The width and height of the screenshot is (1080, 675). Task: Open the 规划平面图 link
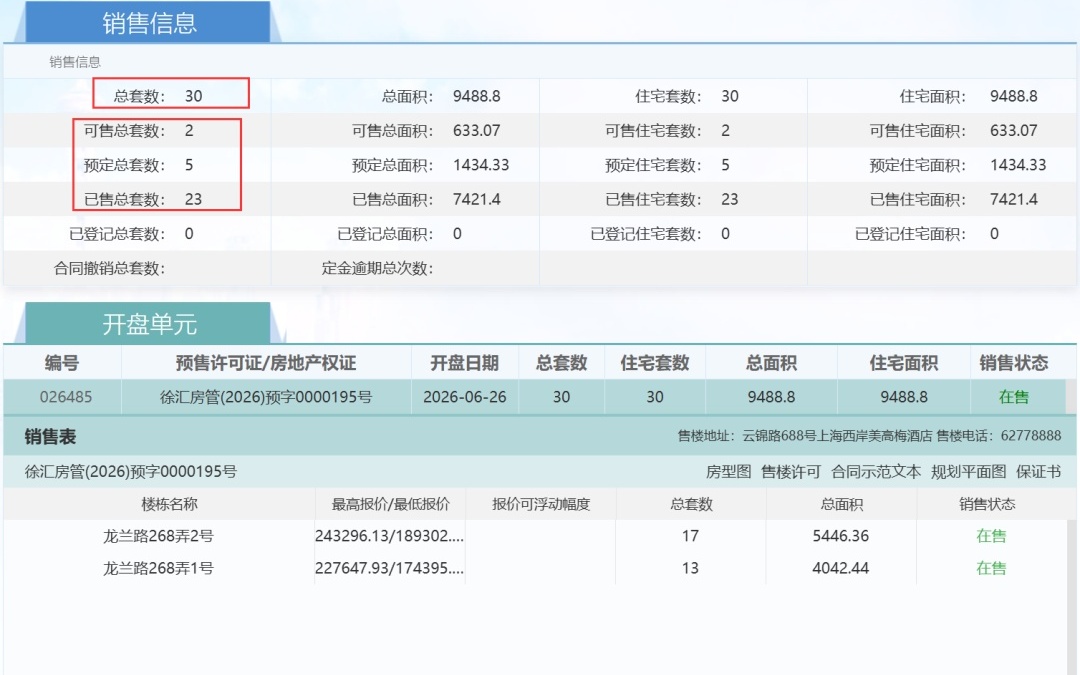click(968, 472)
